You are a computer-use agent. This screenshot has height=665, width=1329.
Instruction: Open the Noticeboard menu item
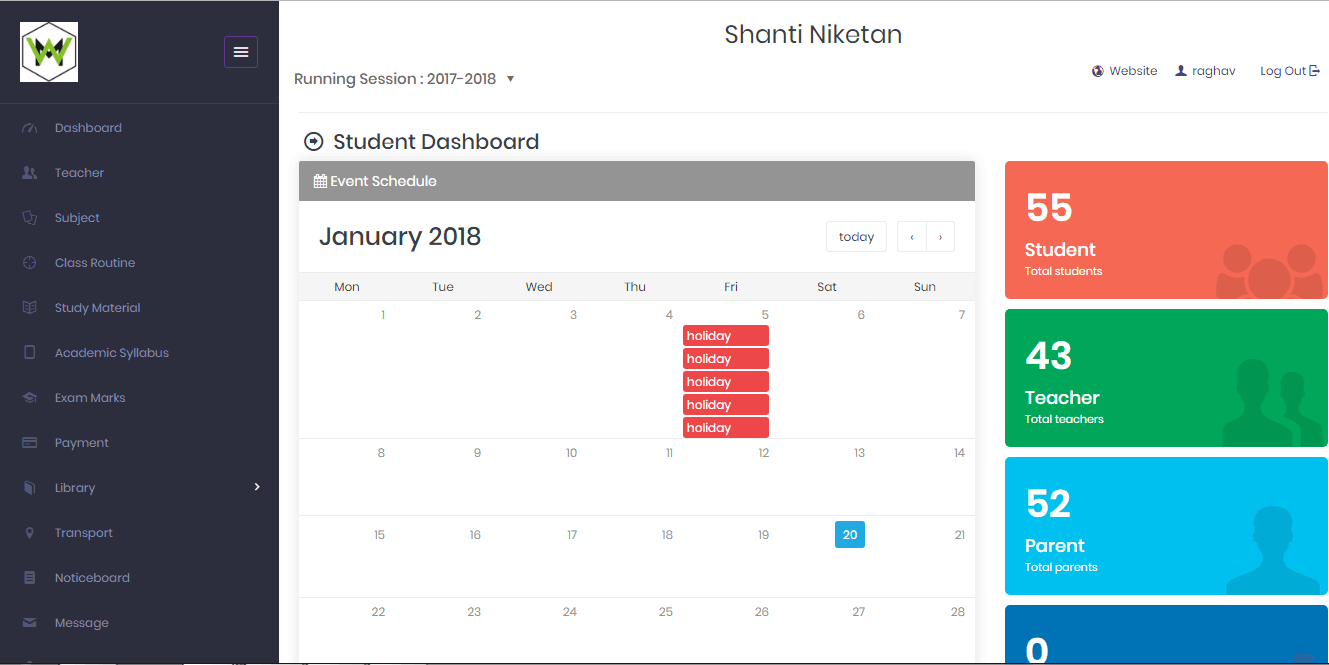click(92, 578)
